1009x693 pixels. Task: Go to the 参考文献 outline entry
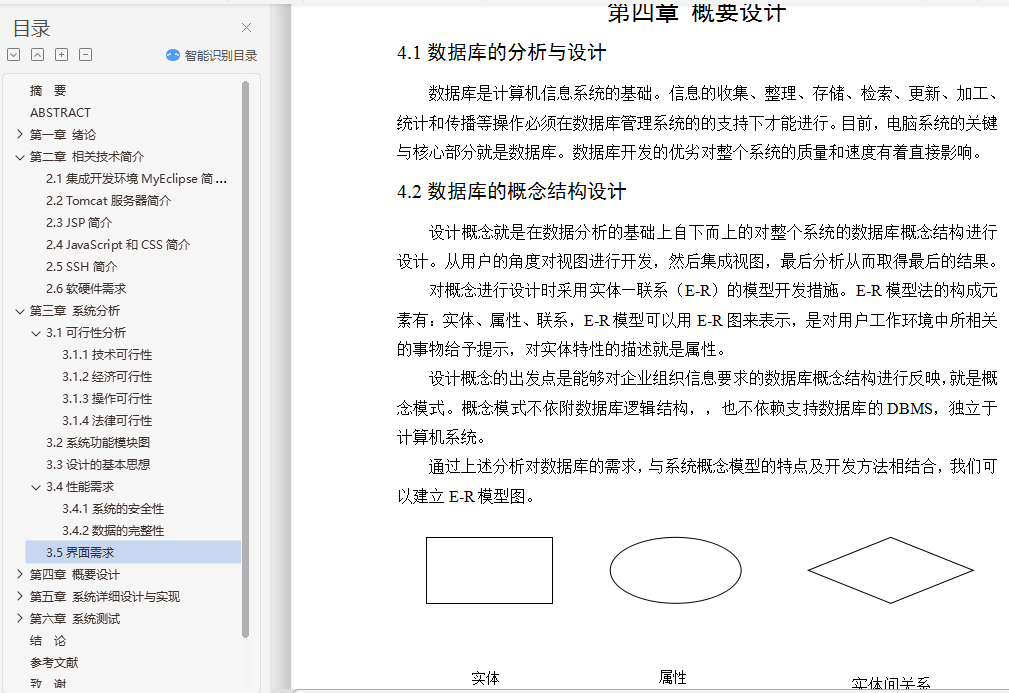point(54,662)
